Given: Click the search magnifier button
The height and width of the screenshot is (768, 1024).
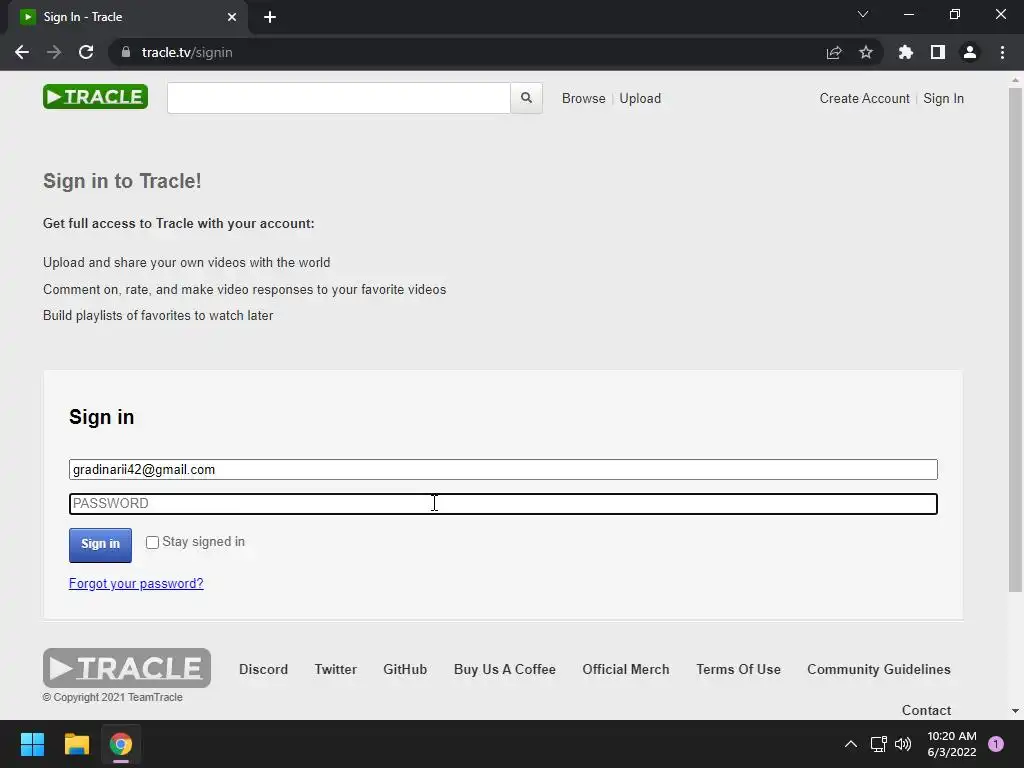Looking at the screenshot, I should (x=526, y=98).
